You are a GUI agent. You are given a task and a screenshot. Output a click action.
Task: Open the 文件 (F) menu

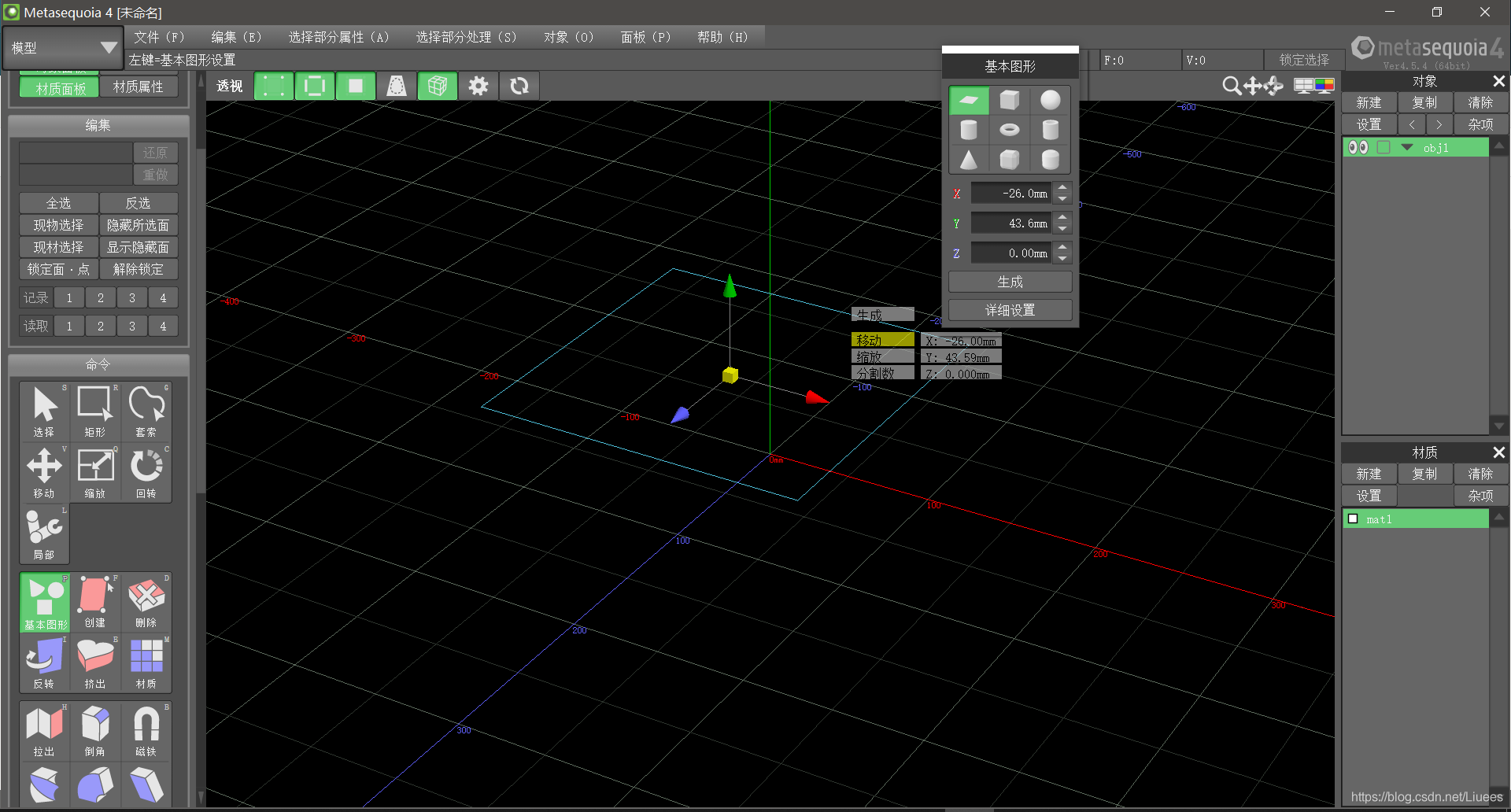tap(159, 37)
